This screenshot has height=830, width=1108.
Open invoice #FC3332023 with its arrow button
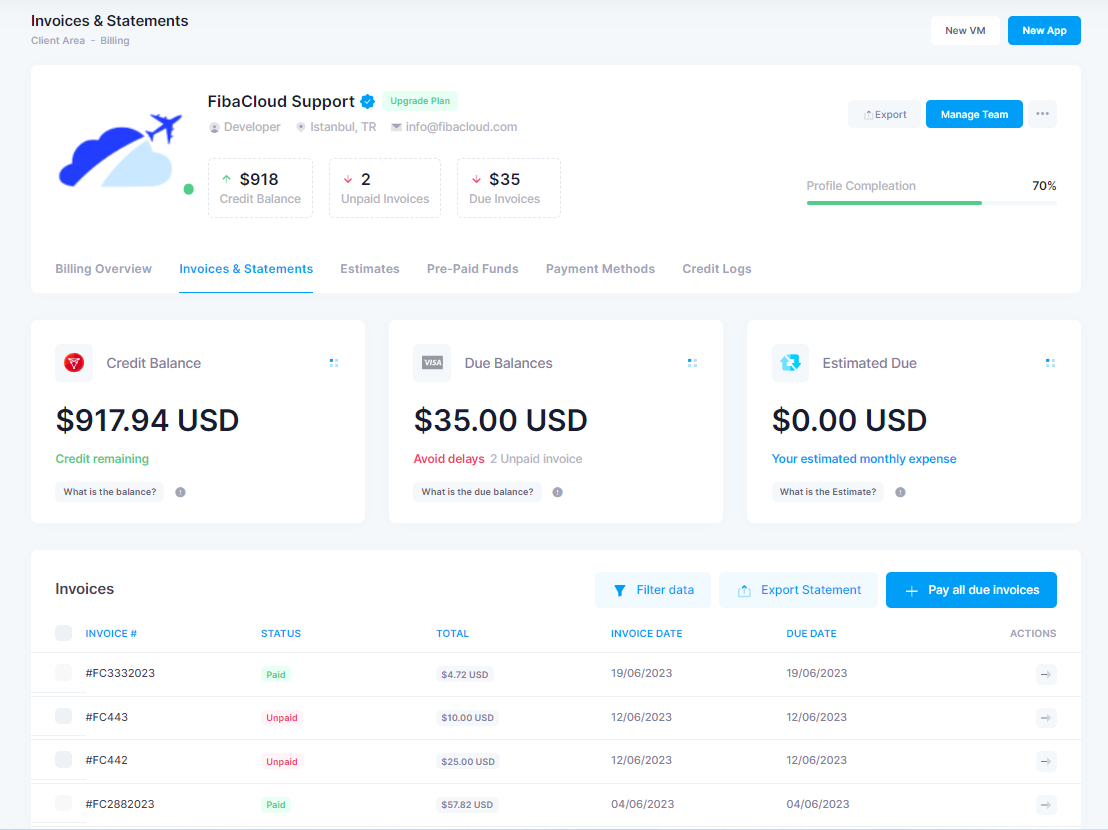pos(1046,675)
